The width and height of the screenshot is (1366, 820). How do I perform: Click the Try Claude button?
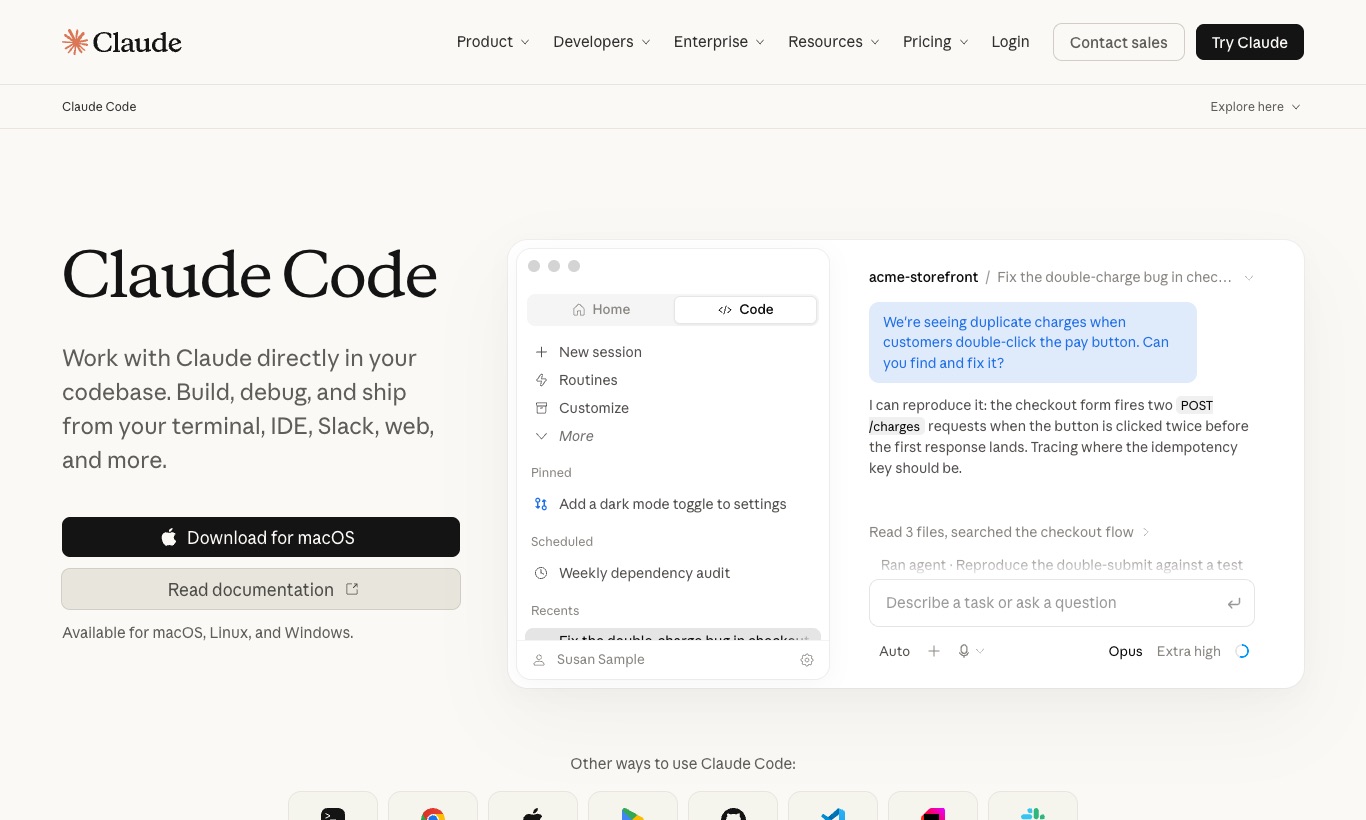tap(1250, 42)
